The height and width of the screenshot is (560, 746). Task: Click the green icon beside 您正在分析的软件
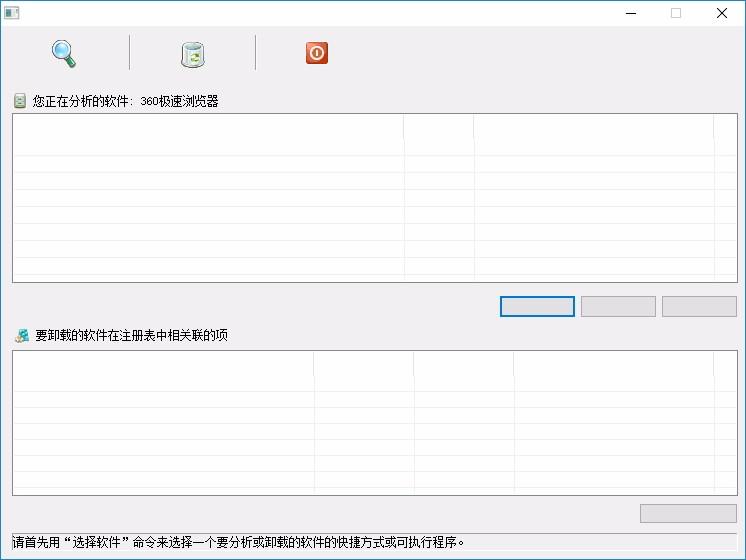click(x=20, y=101)
